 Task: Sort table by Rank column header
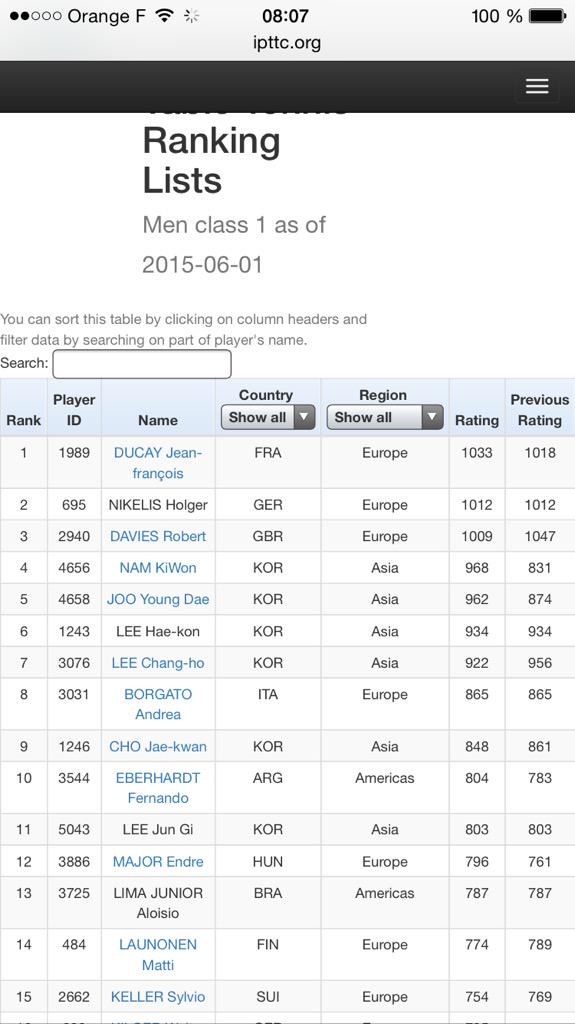[x=24, y=421]
